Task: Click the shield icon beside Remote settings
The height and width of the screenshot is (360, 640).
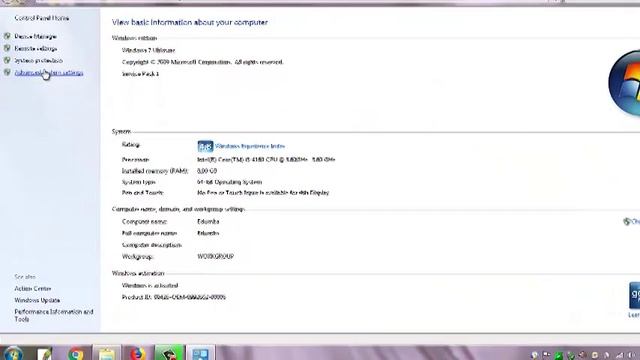Action: point(7,48)
